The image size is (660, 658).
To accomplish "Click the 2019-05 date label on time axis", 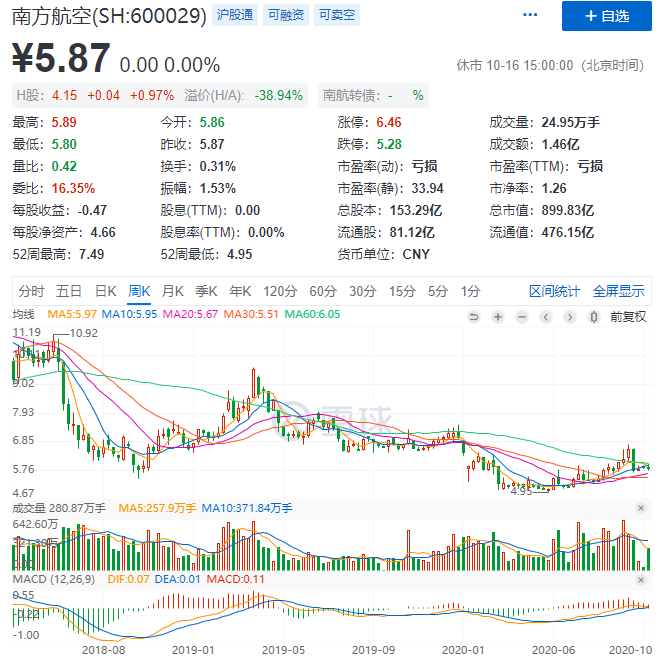I will [283, 650].
